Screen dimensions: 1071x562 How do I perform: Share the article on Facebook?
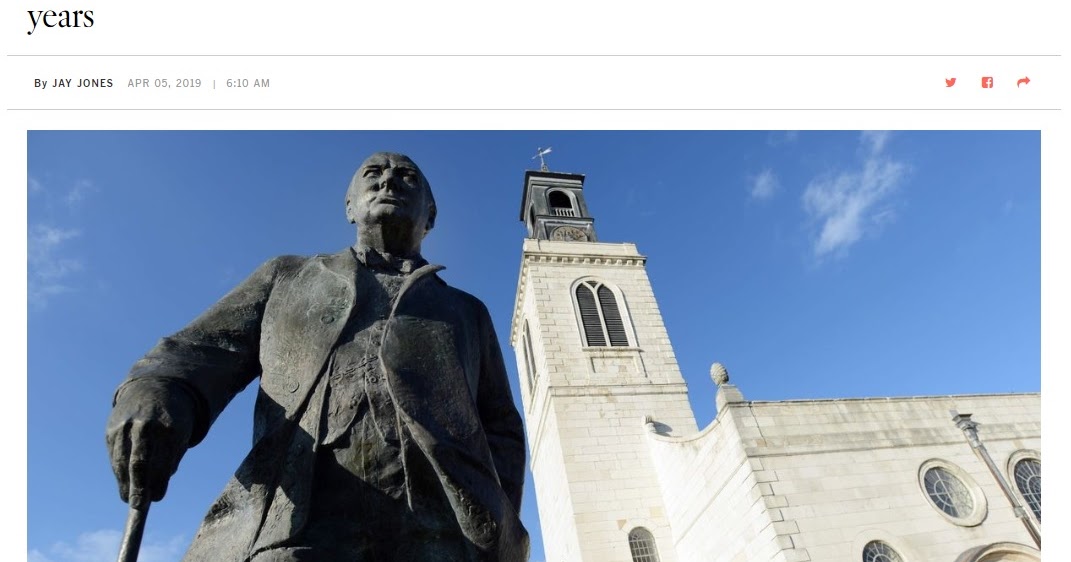pyautogui.click(x=987, y=83)
